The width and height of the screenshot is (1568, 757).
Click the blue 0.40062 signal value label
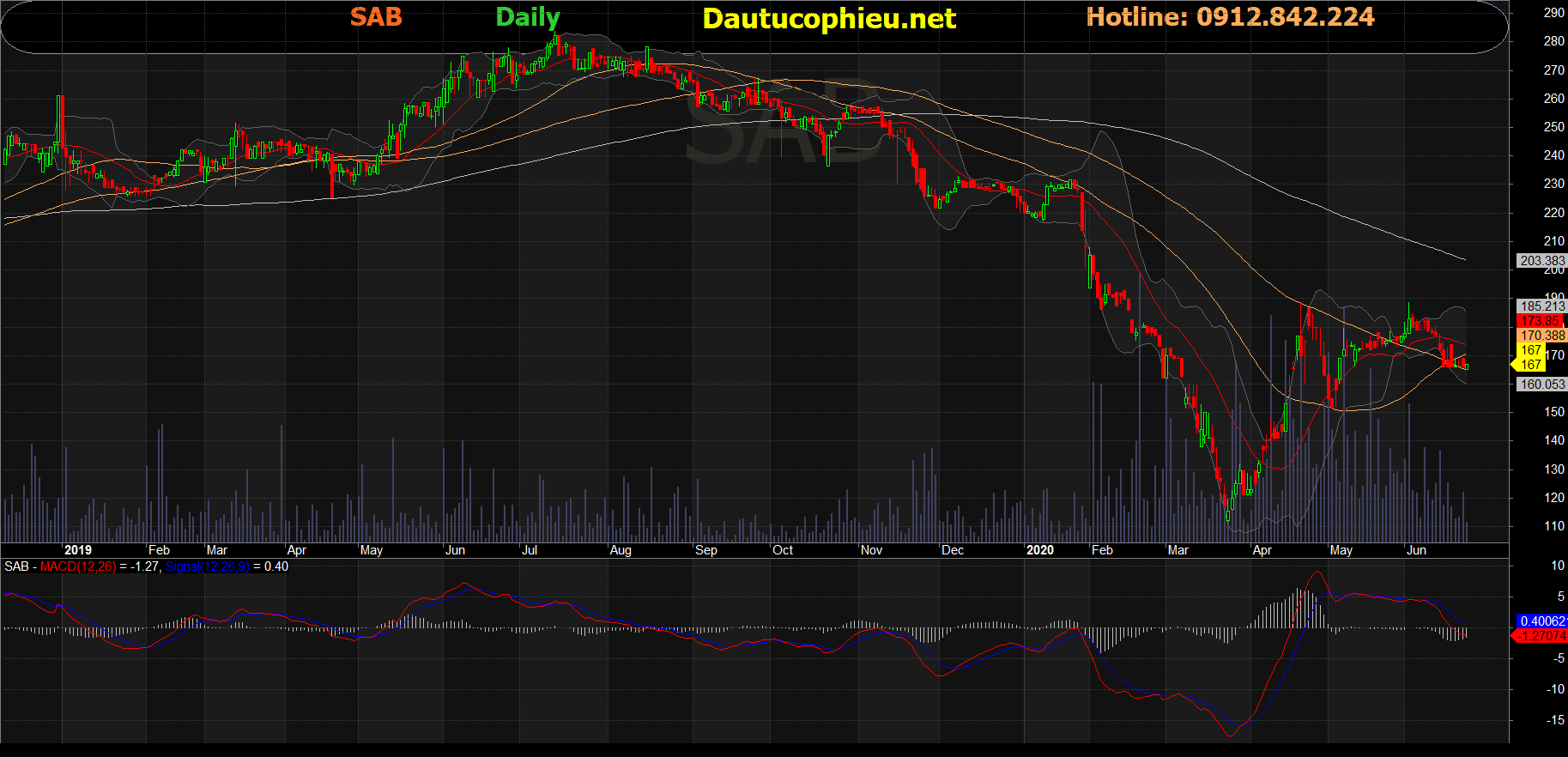point(1541,621)
